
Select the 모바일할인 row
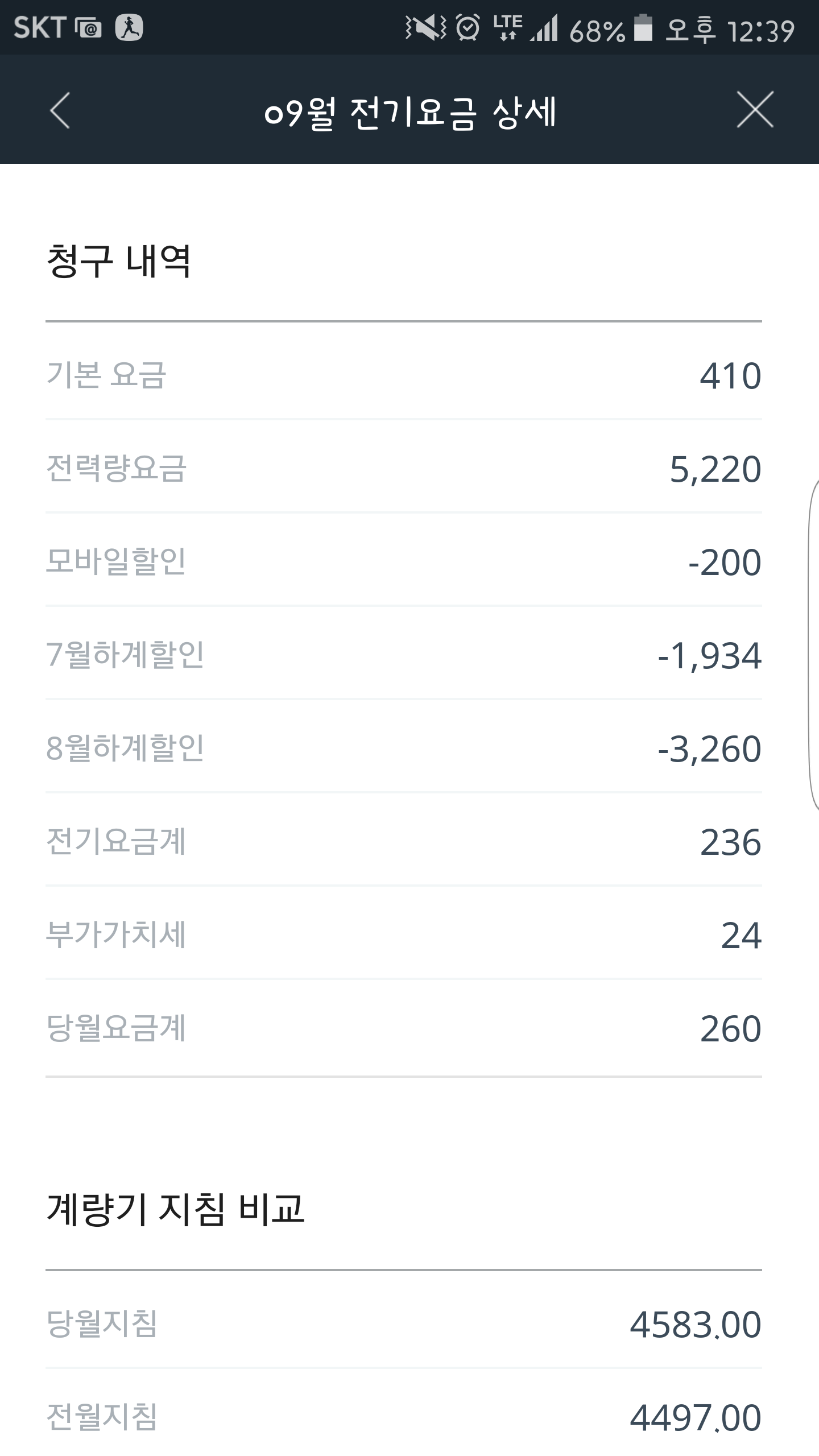click(x=404, y=562)
